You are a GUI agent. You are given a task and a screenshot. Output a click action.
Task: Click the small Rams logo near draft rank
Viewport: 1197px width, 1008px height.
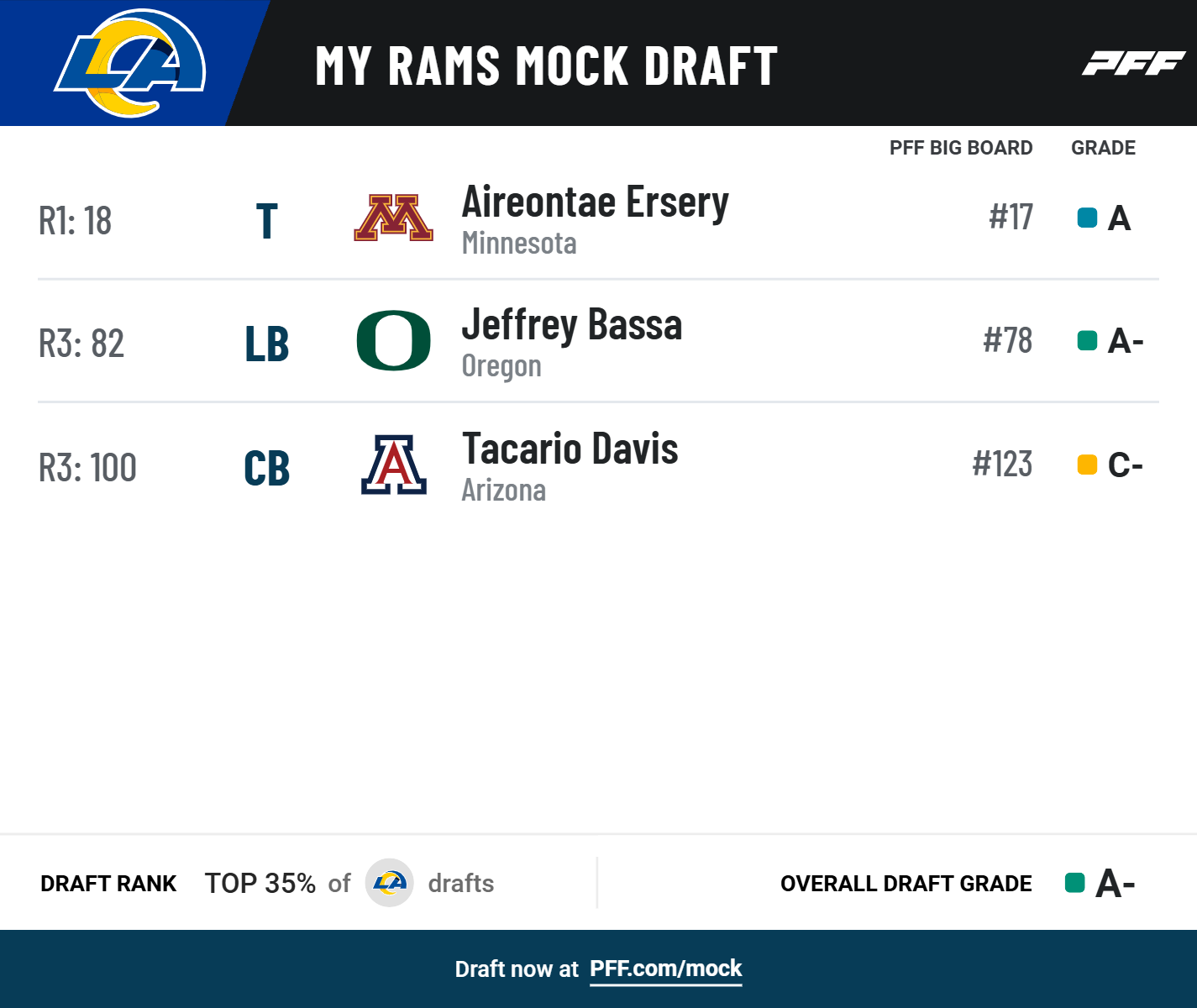tap(389, 883)
